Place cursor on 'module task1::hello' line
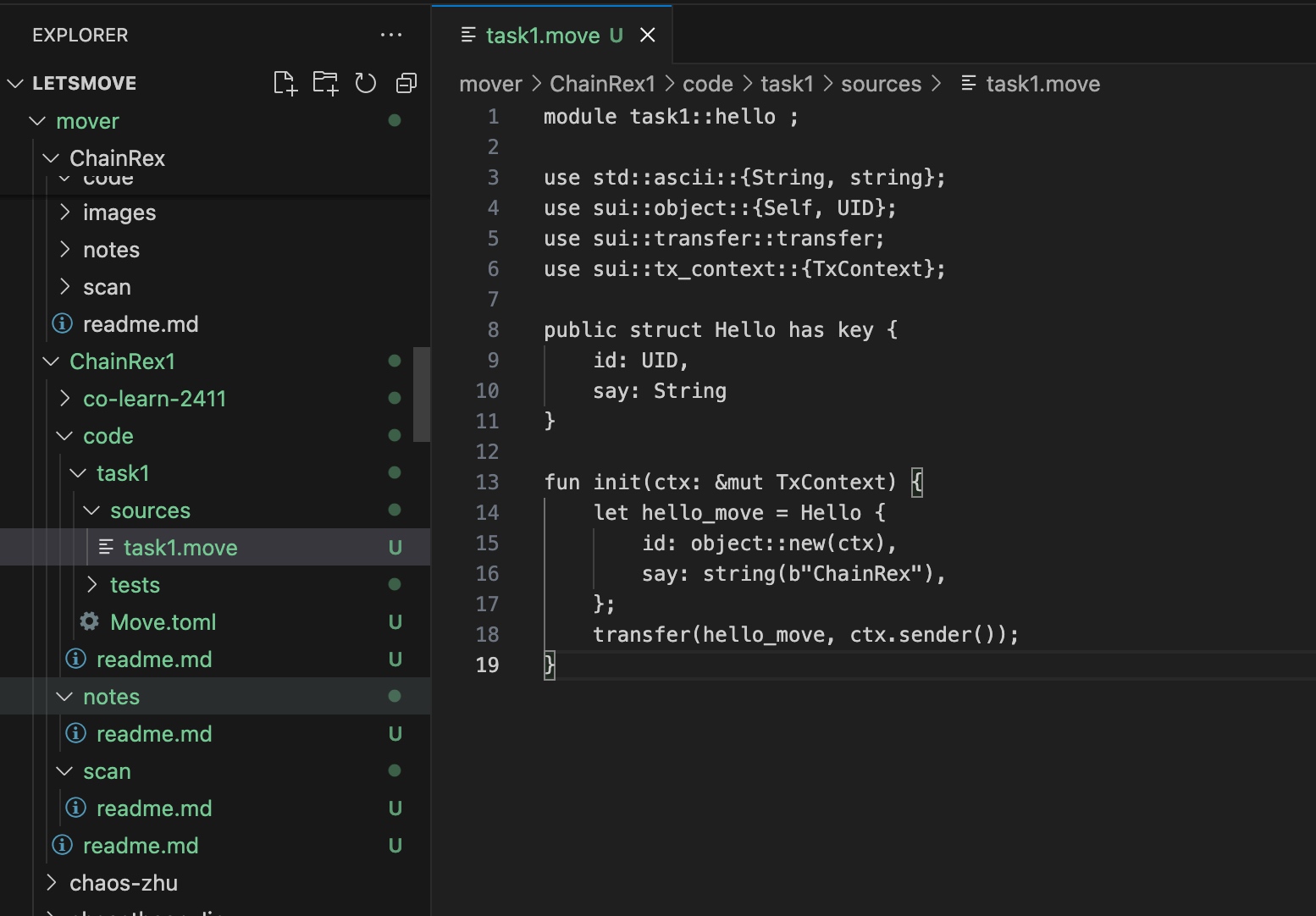1316x916 pixels. point(671,116)
